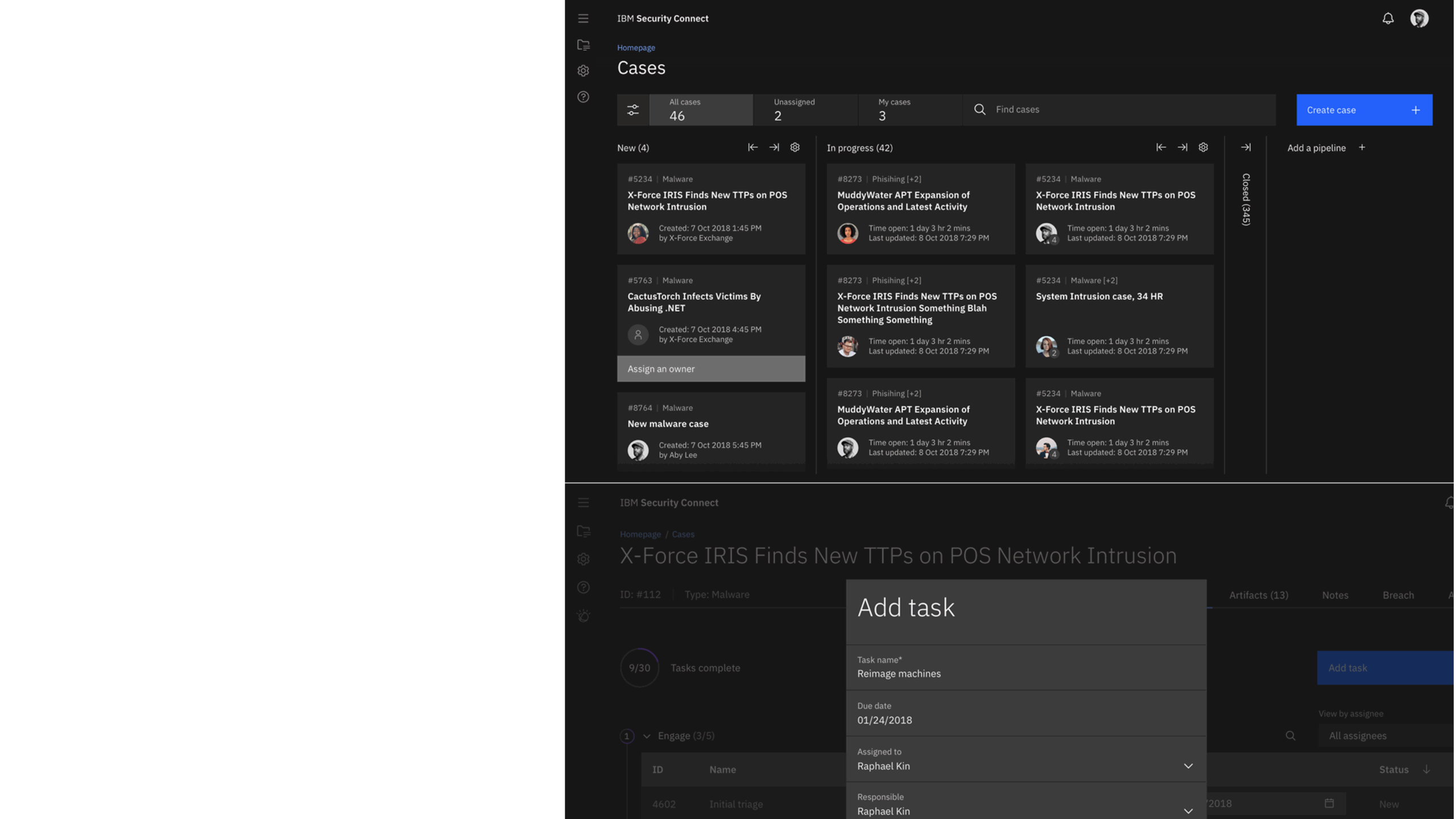Click the Add task button behind dialog
This screenshot has width=1456, height=819.
[x=1385, y=668]
